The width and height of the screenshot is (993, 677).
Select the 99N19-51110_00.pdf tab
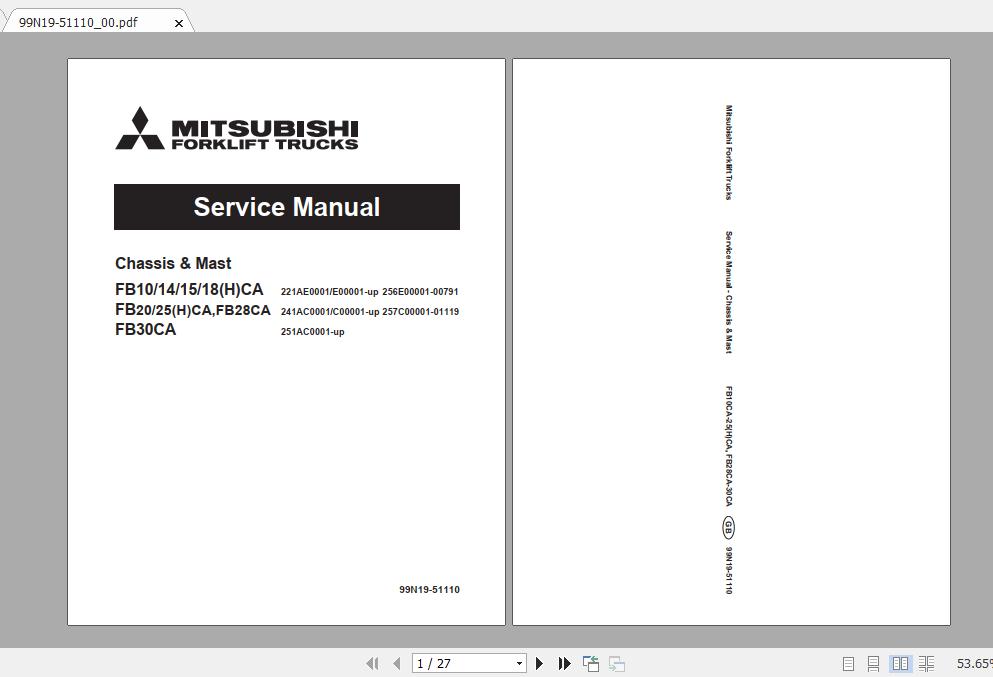pyautogui.click(x=80, y=20)
